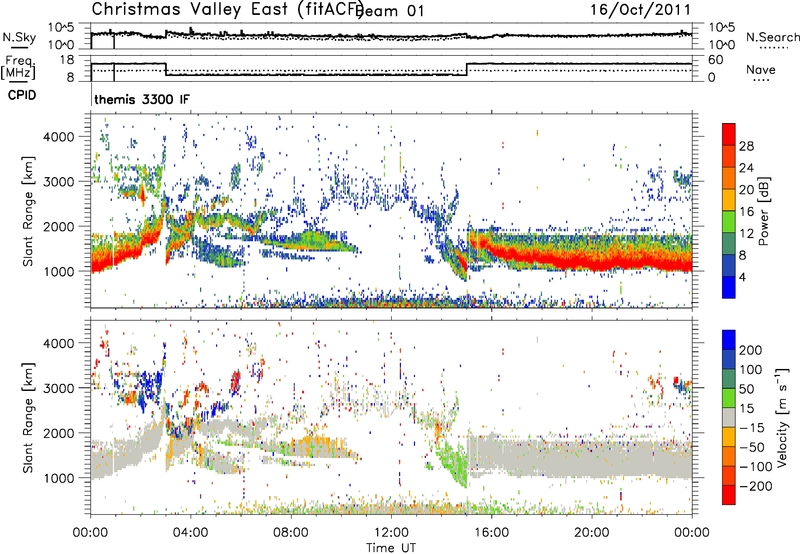The height and width of the screenshot is (554, 800).
Task: Click the 'Freq. [MHz]' axis label
Action: coord(18,67)
